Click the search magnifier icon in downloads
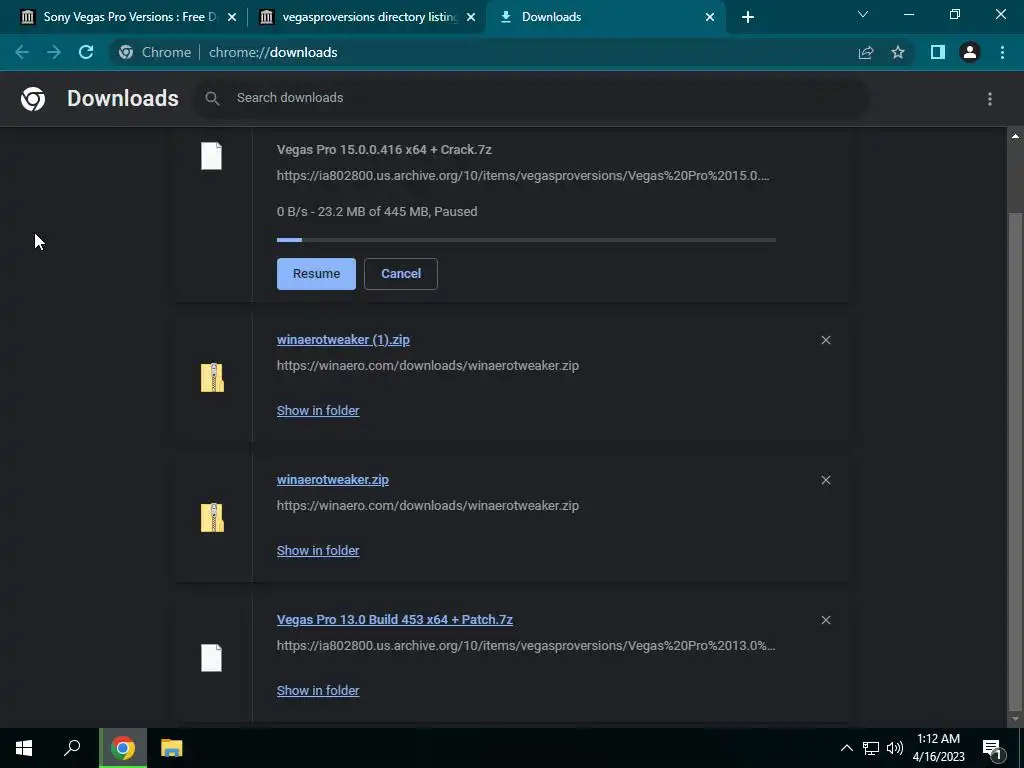Screen dimensions: 1024x768 212,99
